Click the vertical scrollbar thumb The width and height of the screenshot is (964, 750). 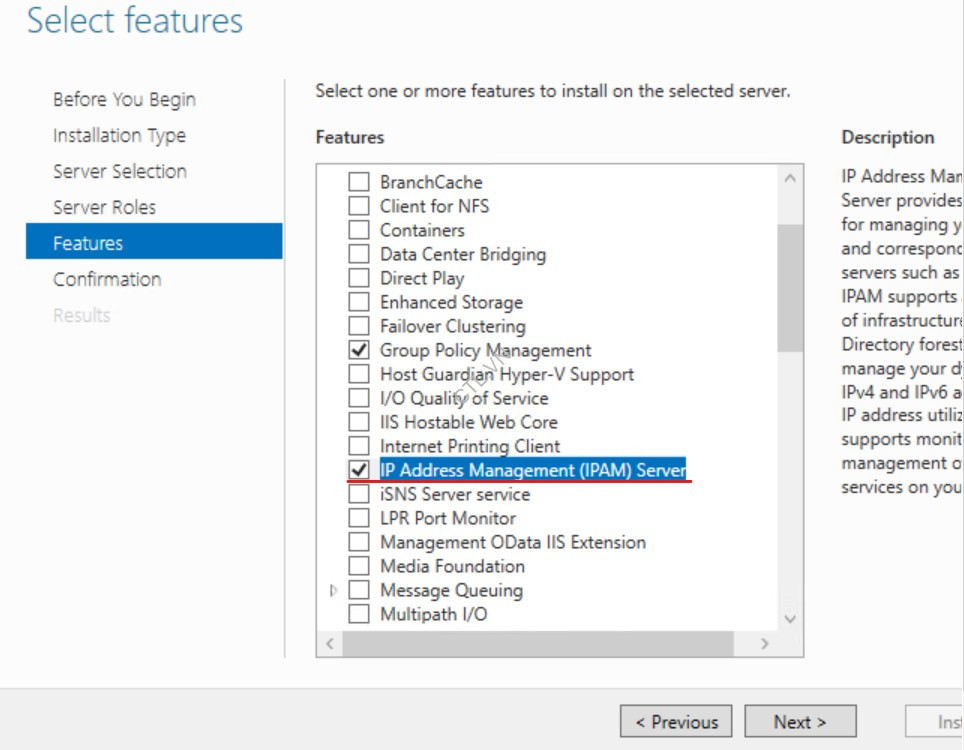coord(790,287)
